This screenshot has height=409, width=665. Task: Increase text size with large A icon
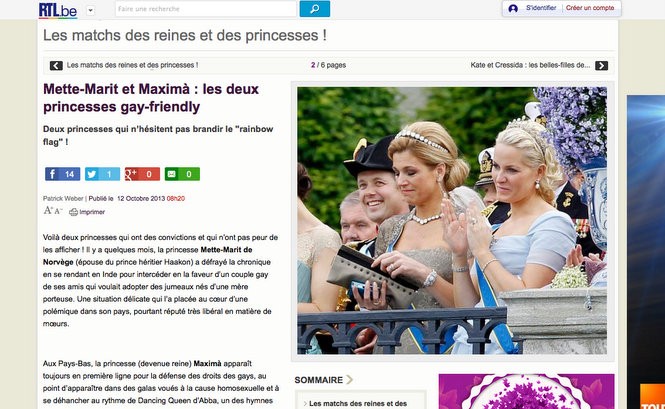pyautogui.click(x=48, y=210)
